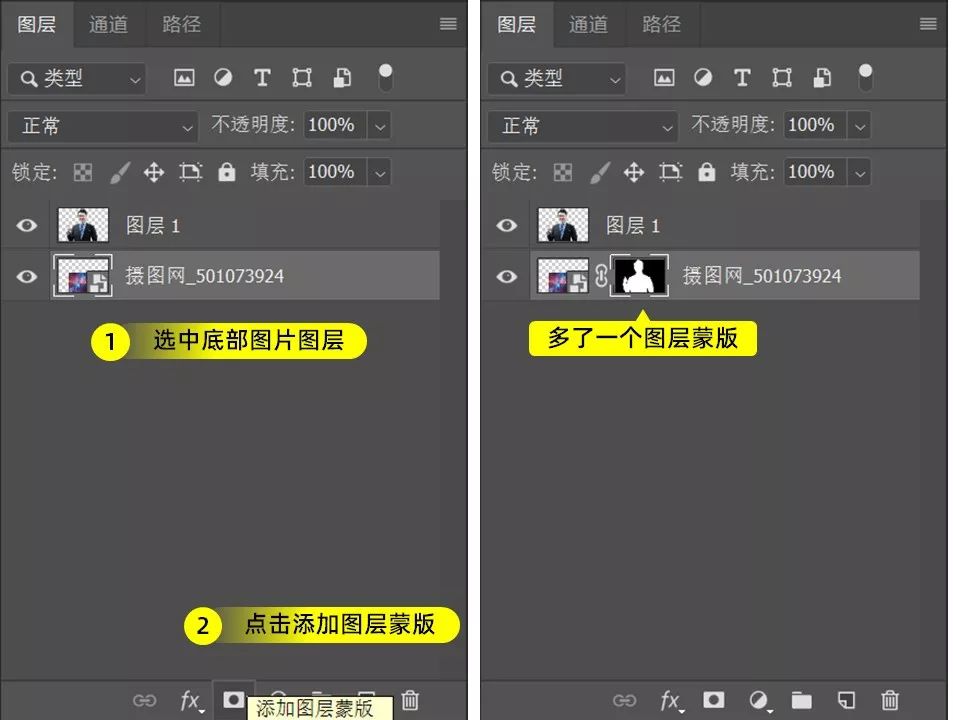
Task: Lock position in right panel
Action: tap(634, 173)
